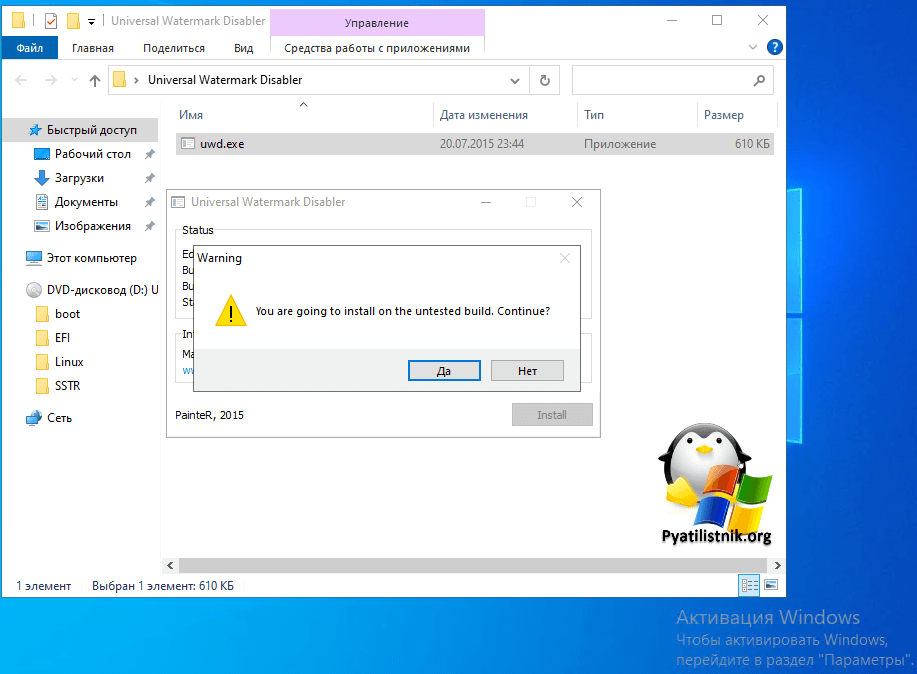
Task: Select DVD-дисковод (D:) in sidebar
Action: click(102, 290)
